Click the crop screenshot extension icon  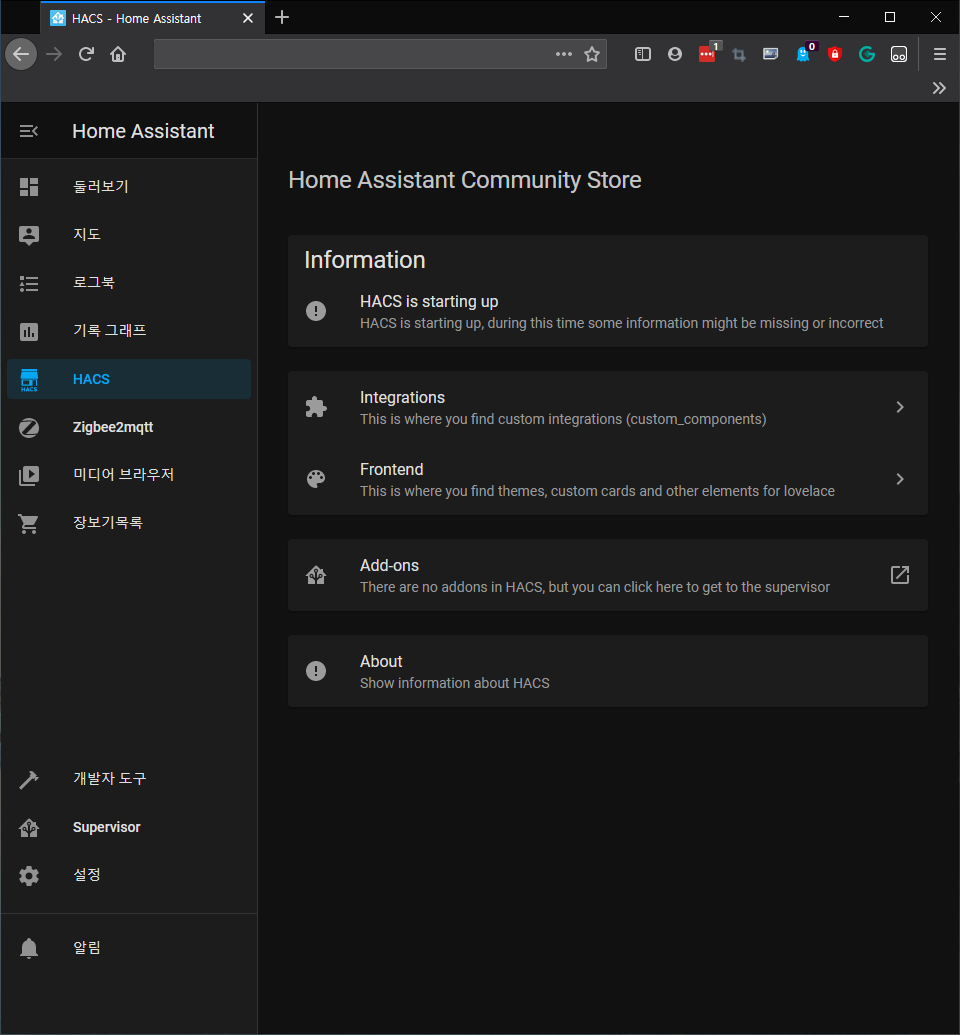[x=739, y=55]
